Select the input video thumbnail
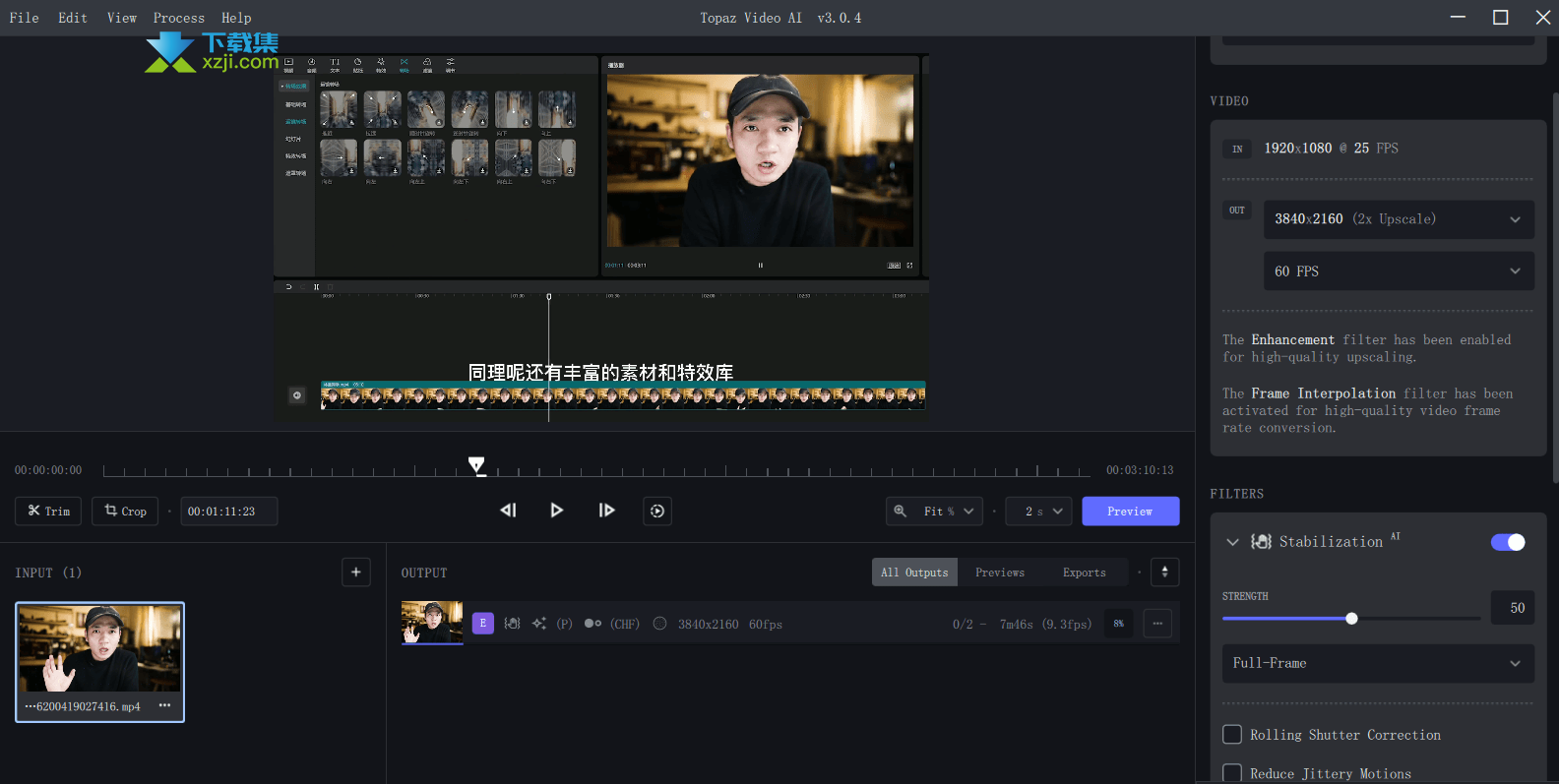Viewport: 1559px width, 784px height. click(x=99, y=649)
